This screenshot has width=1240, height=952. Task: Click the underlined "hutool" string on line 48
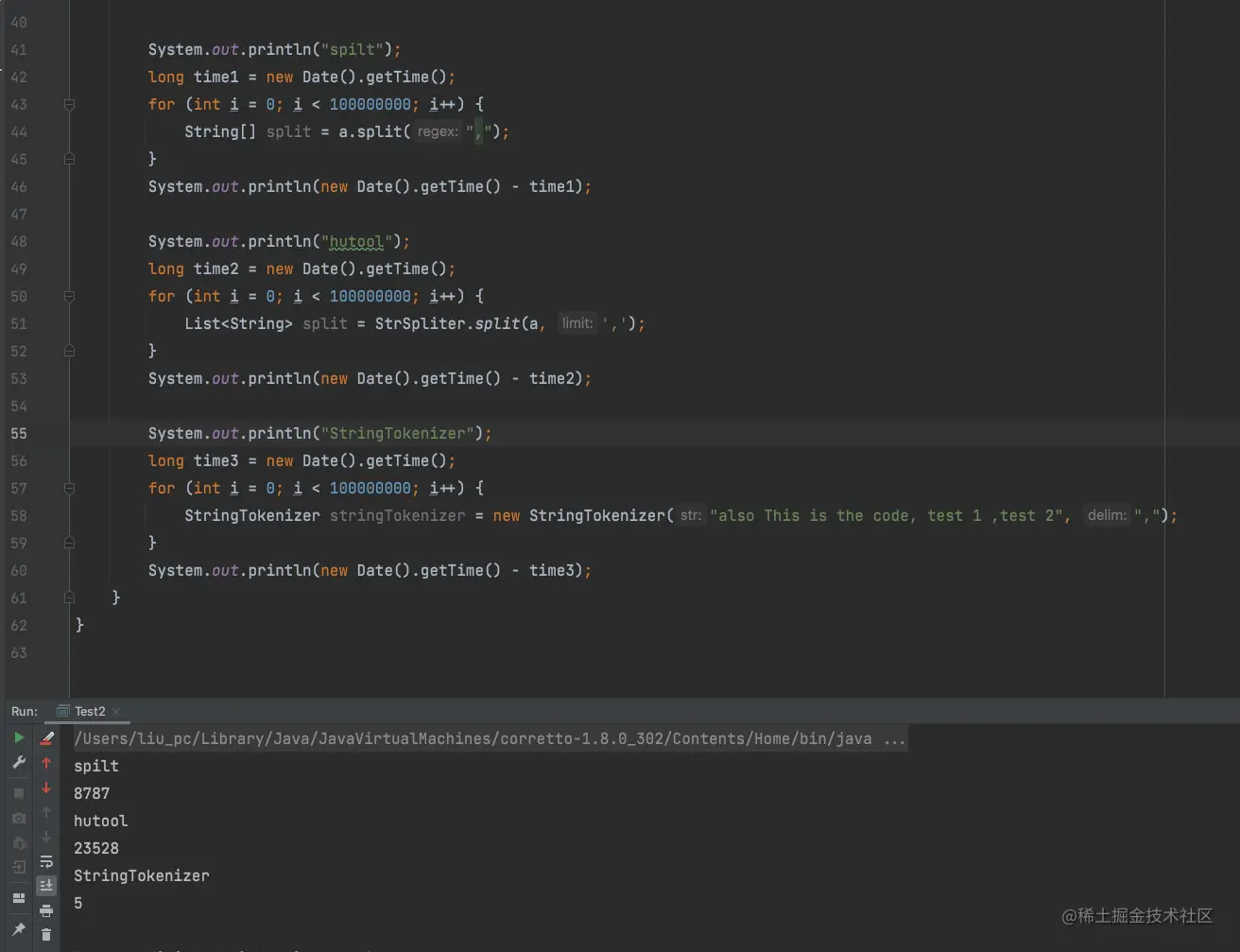pyautogui.click(x=356, y=241)
